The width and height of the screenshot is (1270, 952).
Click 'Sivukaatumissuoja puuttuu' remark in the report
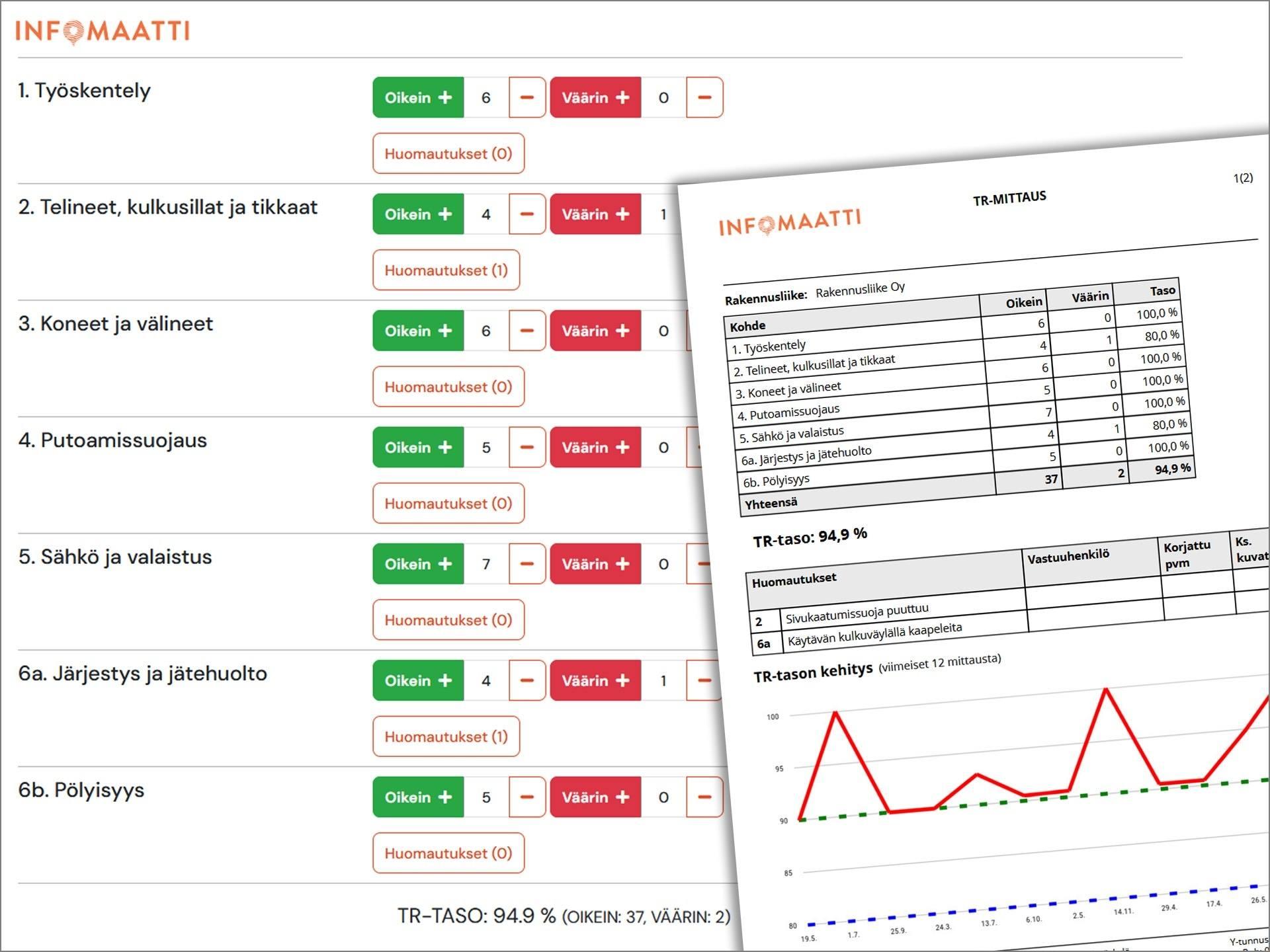[x=857, y=614]
